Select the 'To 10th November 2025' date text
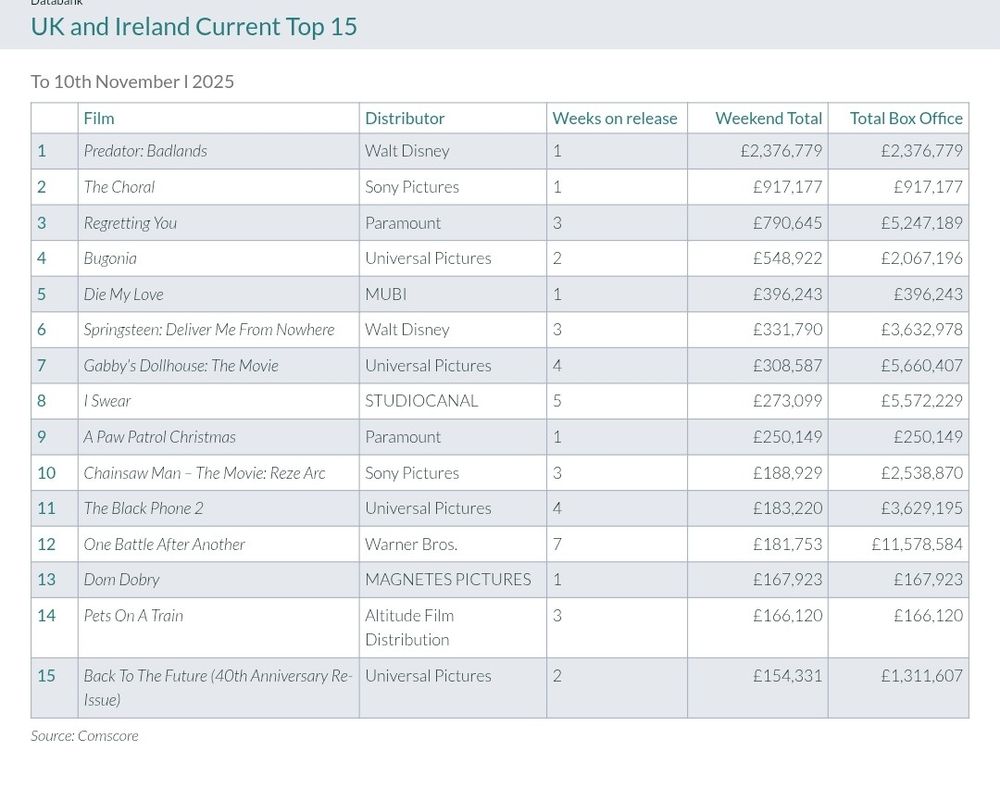1000x789 pixels. click(x=133, y=82)
